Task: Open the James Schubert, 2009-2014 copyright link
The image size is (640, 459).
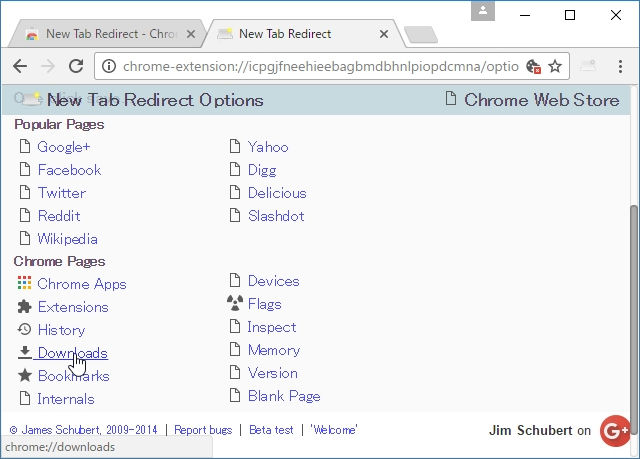Action: (x=83, y=430)
